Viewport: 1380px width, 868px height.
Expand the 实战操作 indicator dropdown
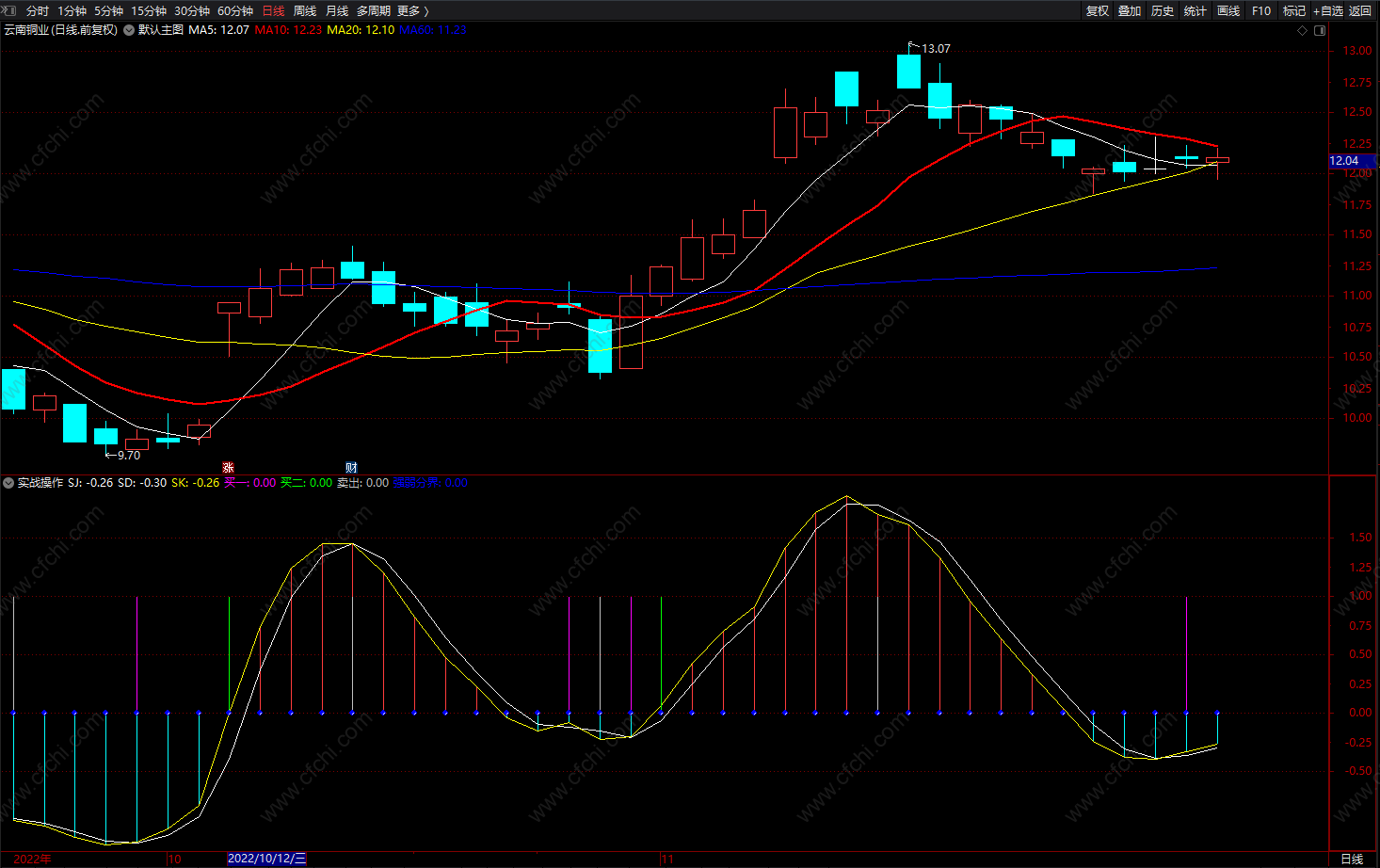point(8,483)
